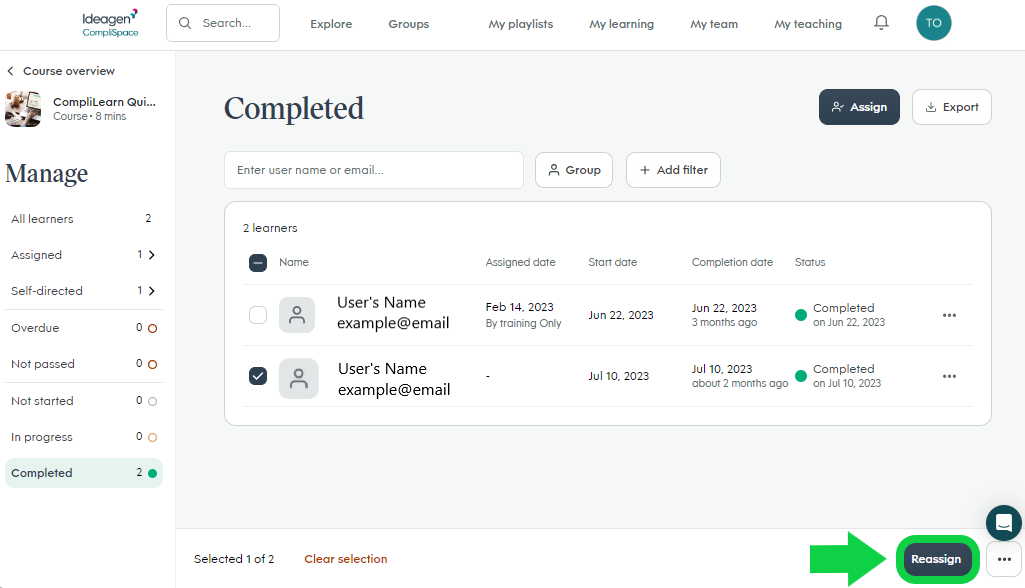Navigate to My teaching
The image size is (1025, 588).
[x=808, y=24]
